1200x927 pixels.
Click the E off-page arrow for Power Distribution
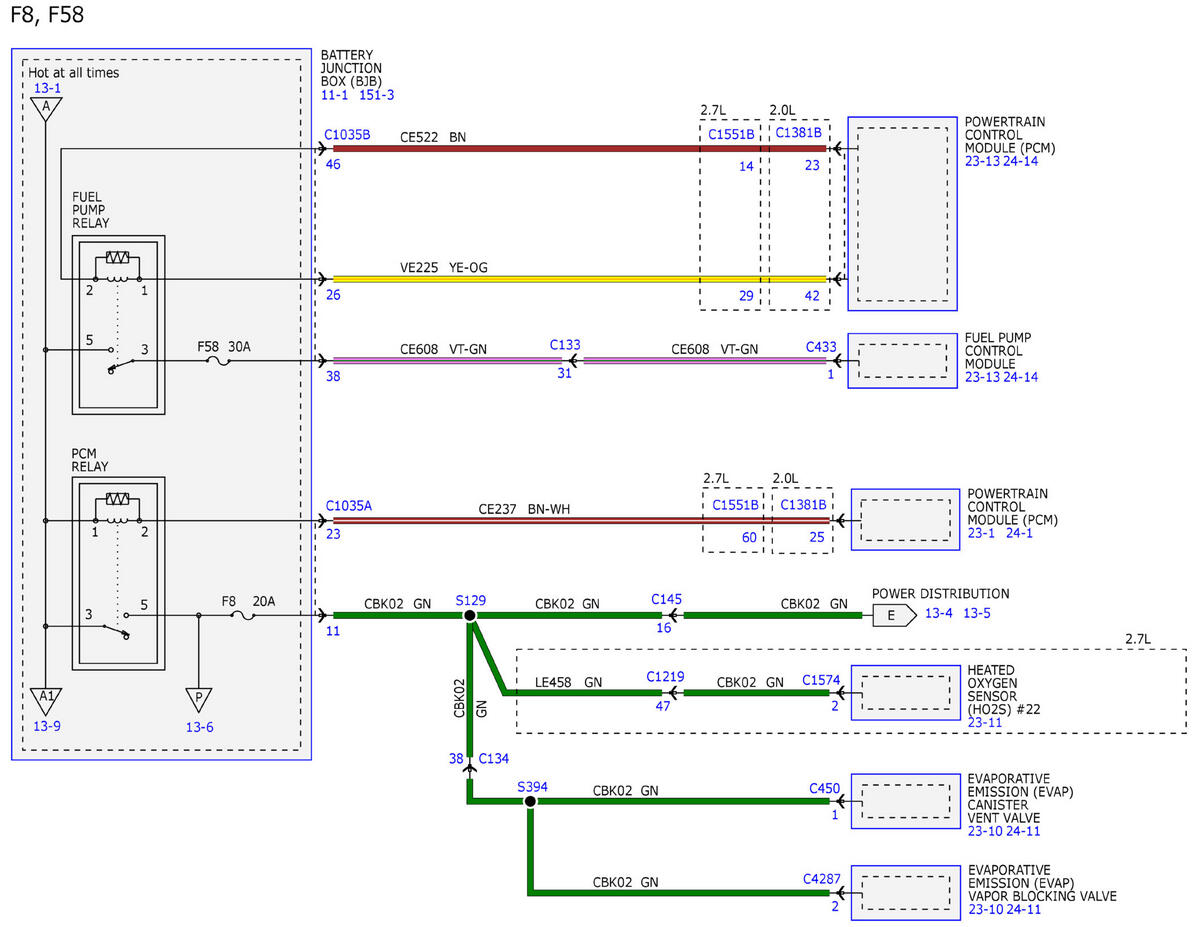[892, 615]
